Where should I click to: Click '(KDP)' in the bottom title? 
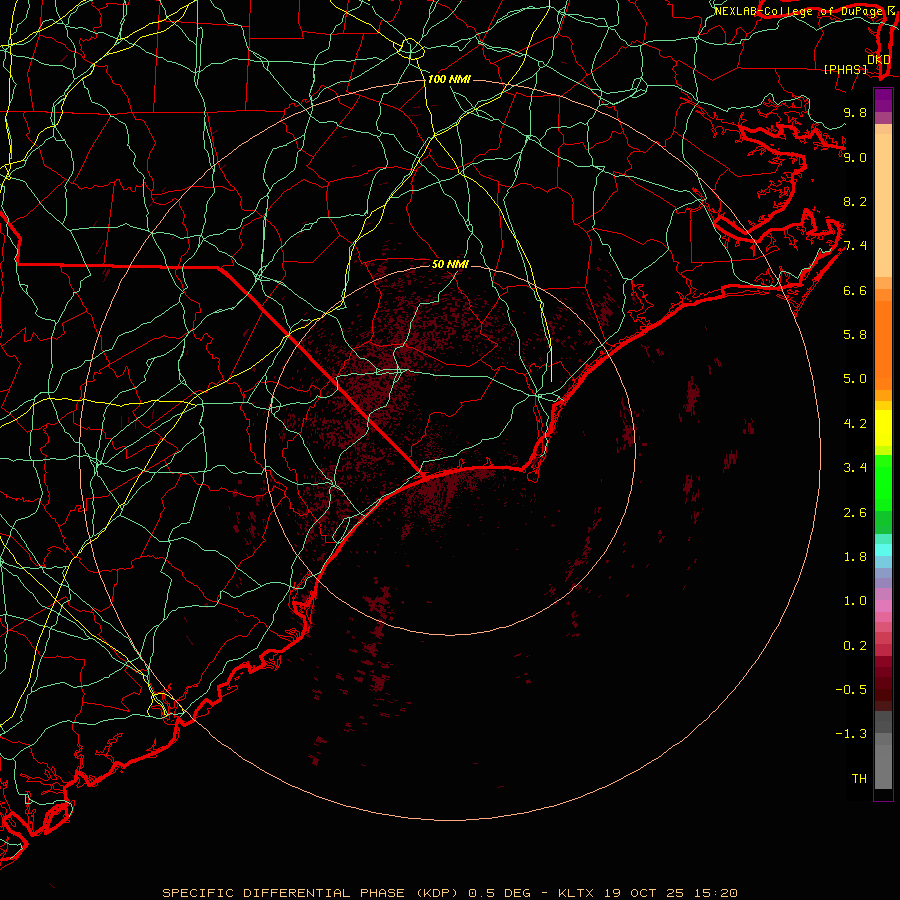tap(436, 893)
